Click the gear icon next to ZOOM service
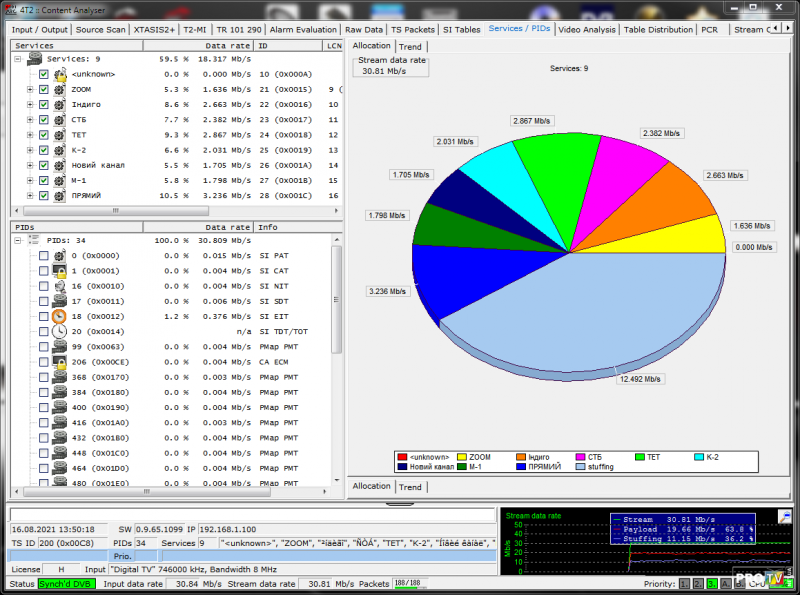800x595 pixels. 59,89
